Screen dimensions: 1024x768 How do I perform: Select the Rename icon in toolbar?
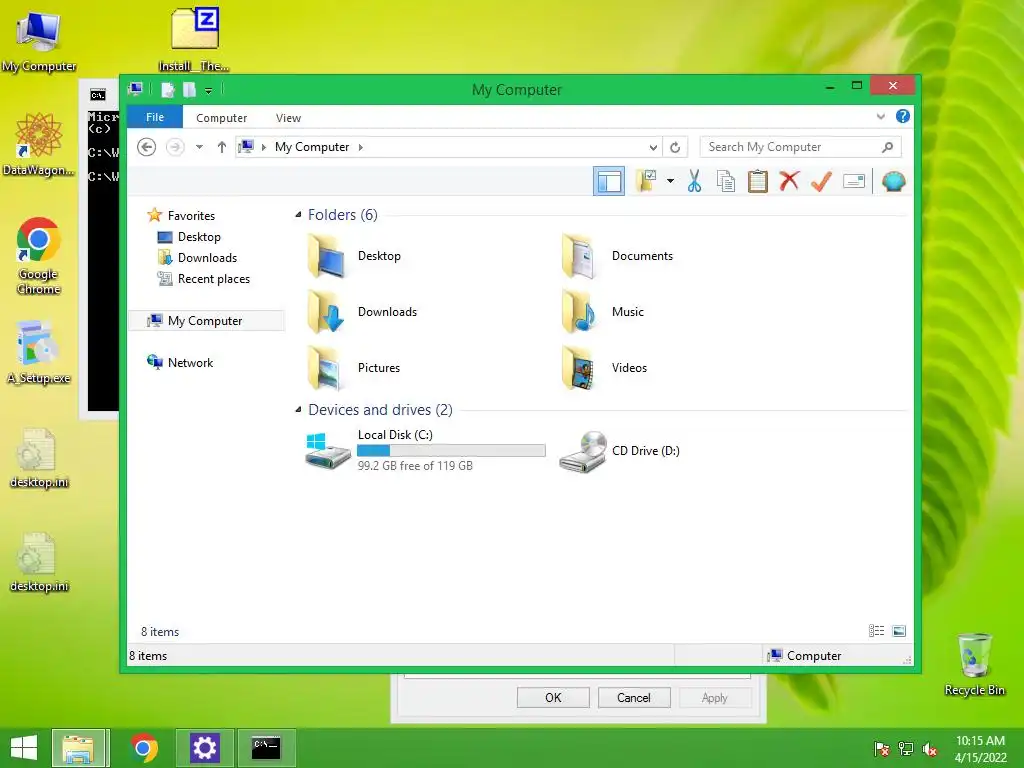tap(854, 181)
